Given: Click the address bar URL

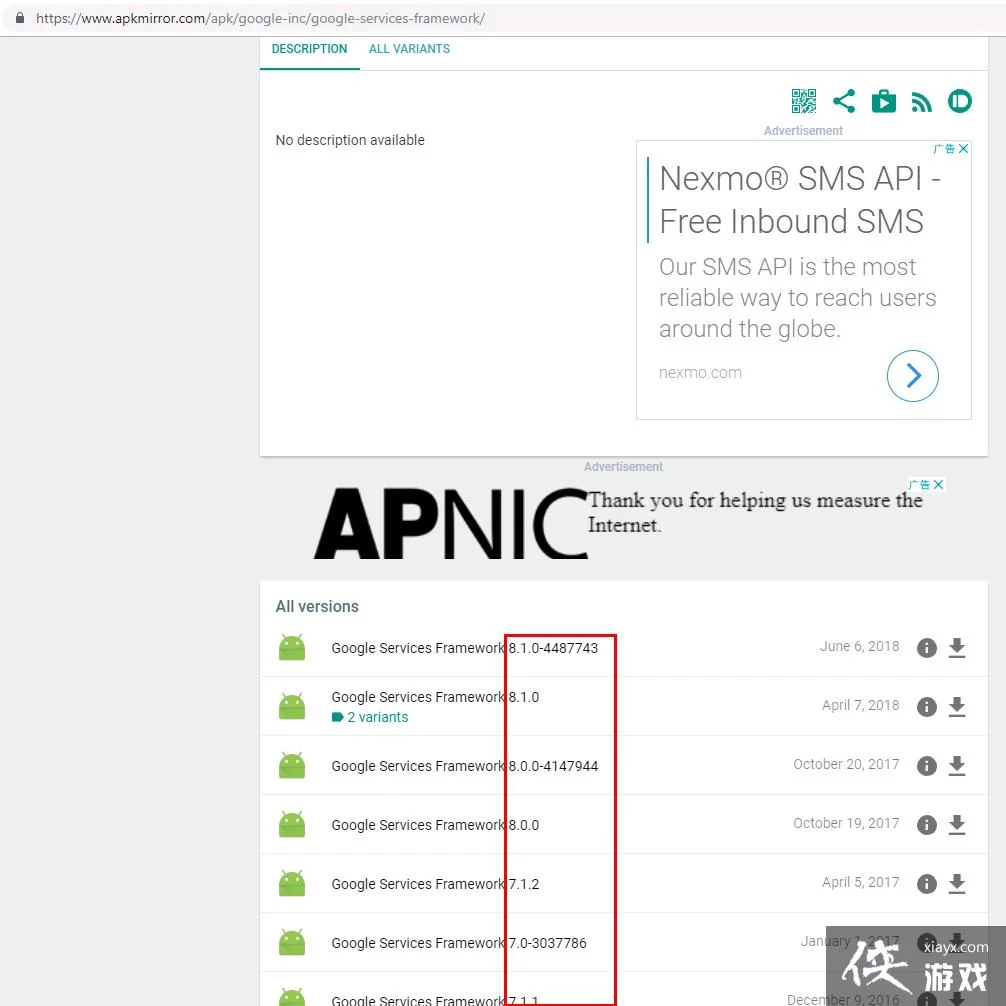Looking at the screenshot, I should (260, 18).
